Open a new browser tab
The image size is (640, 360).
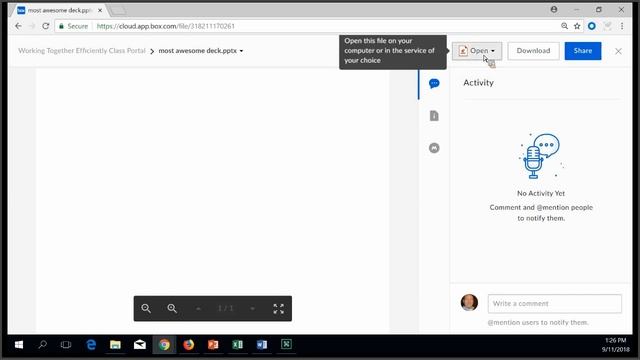[x=118, y=11]
